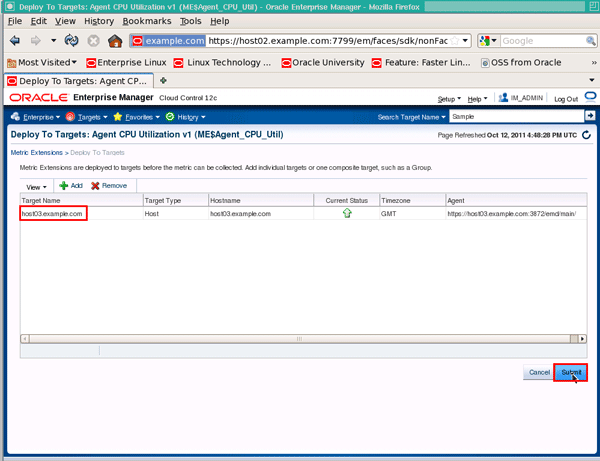Go back with the browser Back arrow
600x461 pixels.
coord(15,41)
